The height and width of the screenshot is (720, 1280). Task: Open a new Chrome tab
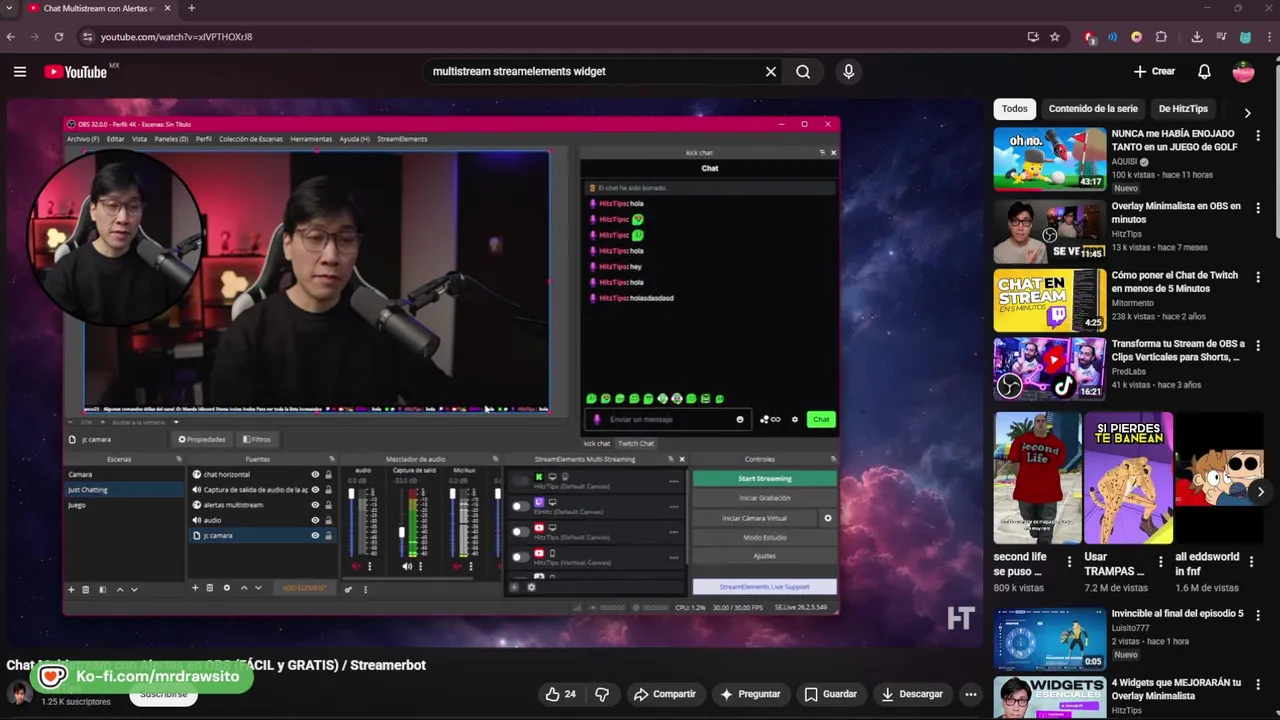click(191, 8)
